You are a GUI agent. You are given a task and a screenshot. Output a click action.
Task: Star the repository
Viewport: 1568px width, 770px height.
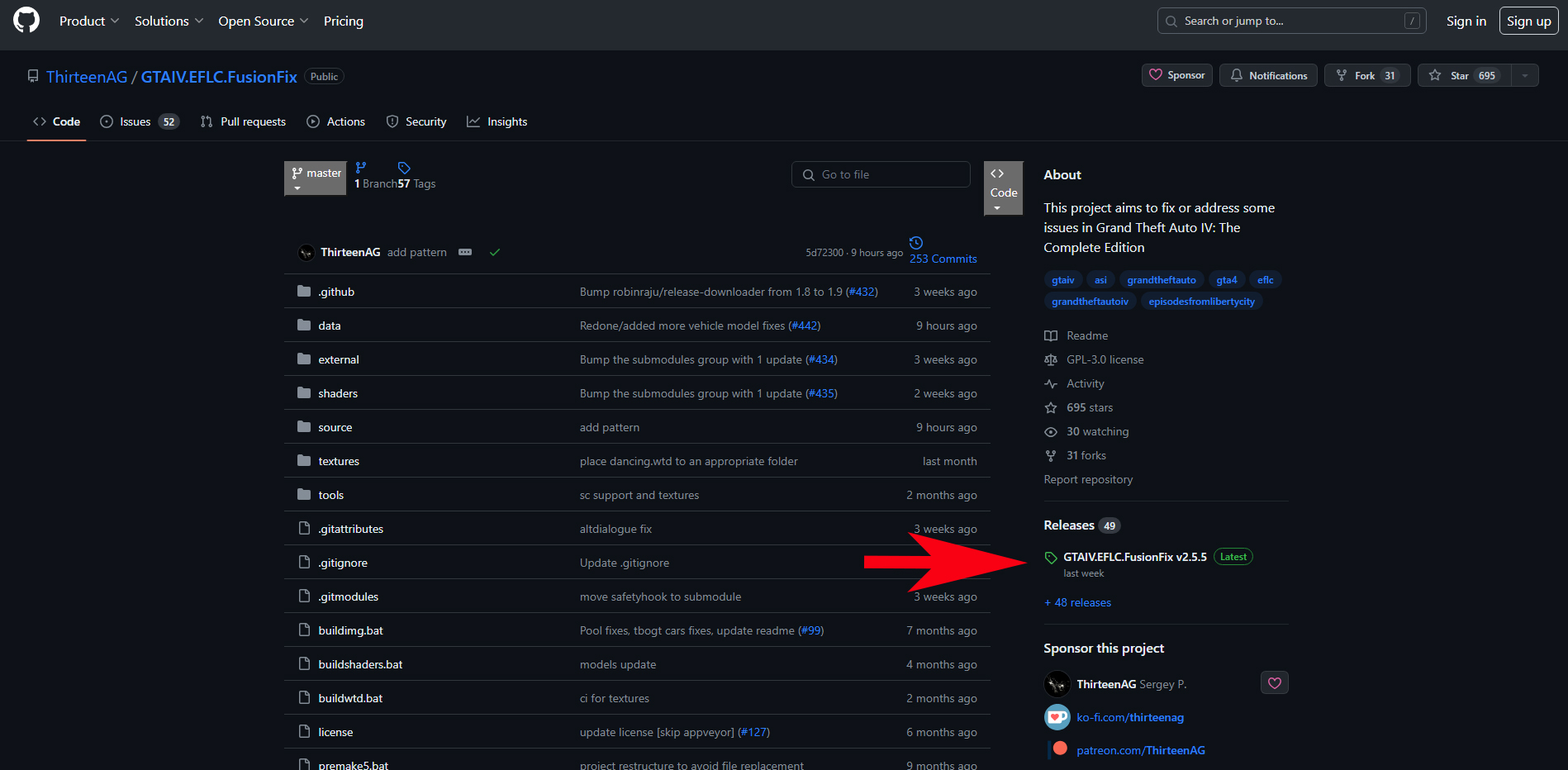pyautogui.click(x=1466, y=75)
